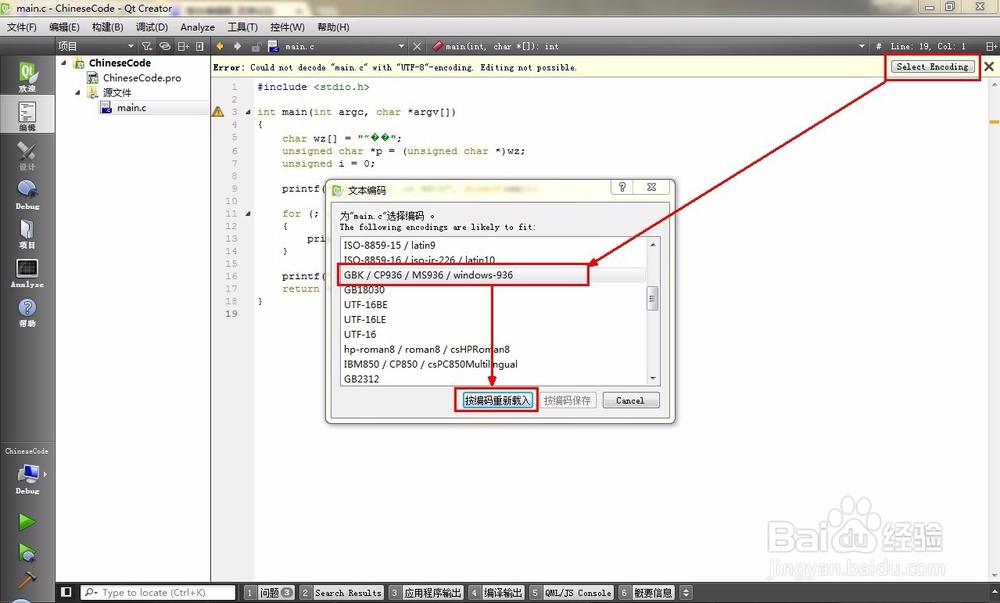Switch to Debug mode in sidebar
This screenshot has height=603, width=1000.
27,194
